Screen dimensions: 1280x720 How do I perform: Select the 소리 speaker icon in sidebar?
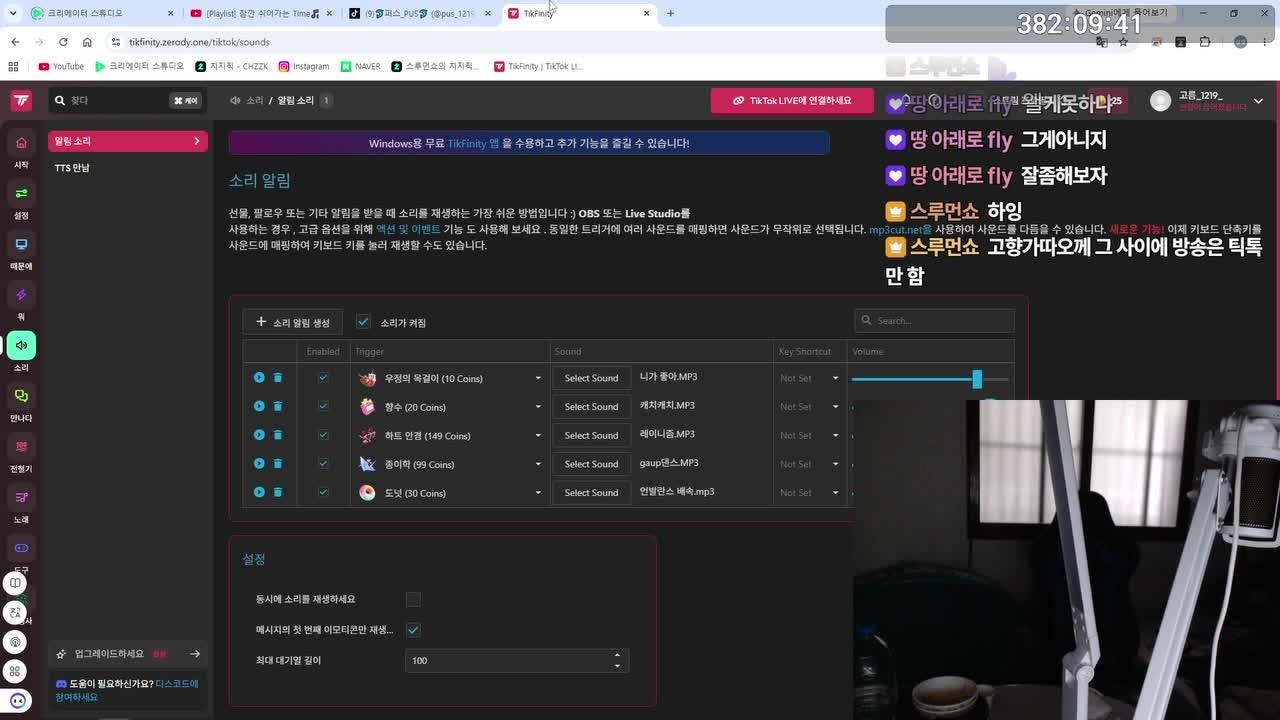(21, 345)
